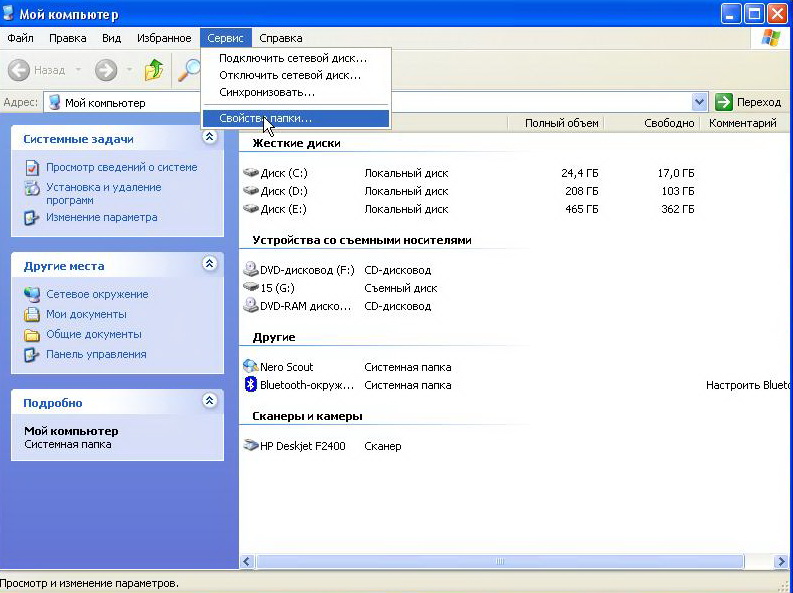Viewport: 793px width, 593px height.
Task: Open the Вид menu
Action: click(x=111, y=38)
